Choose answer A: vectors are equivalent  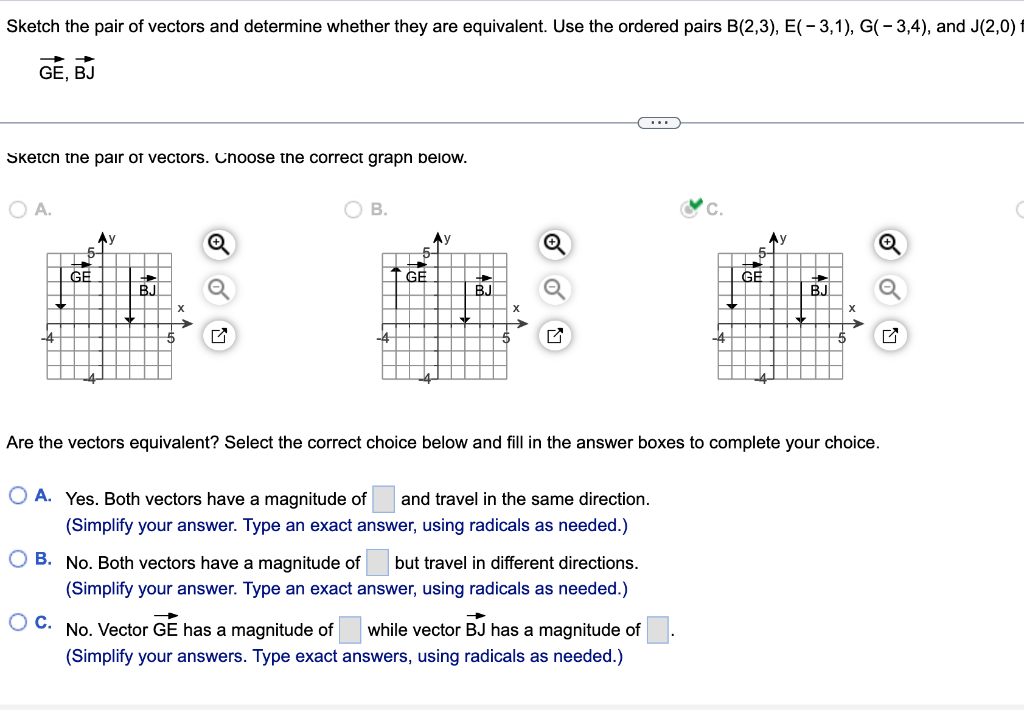point(17,495)
